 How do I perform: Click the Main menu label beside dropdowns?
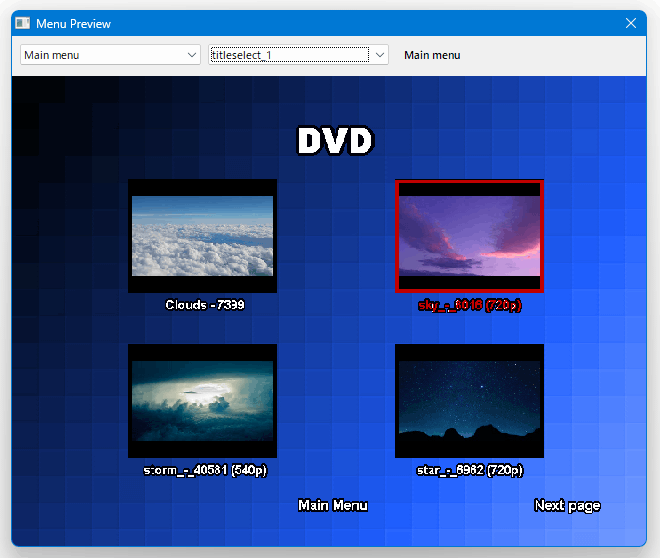click(432, 55)
